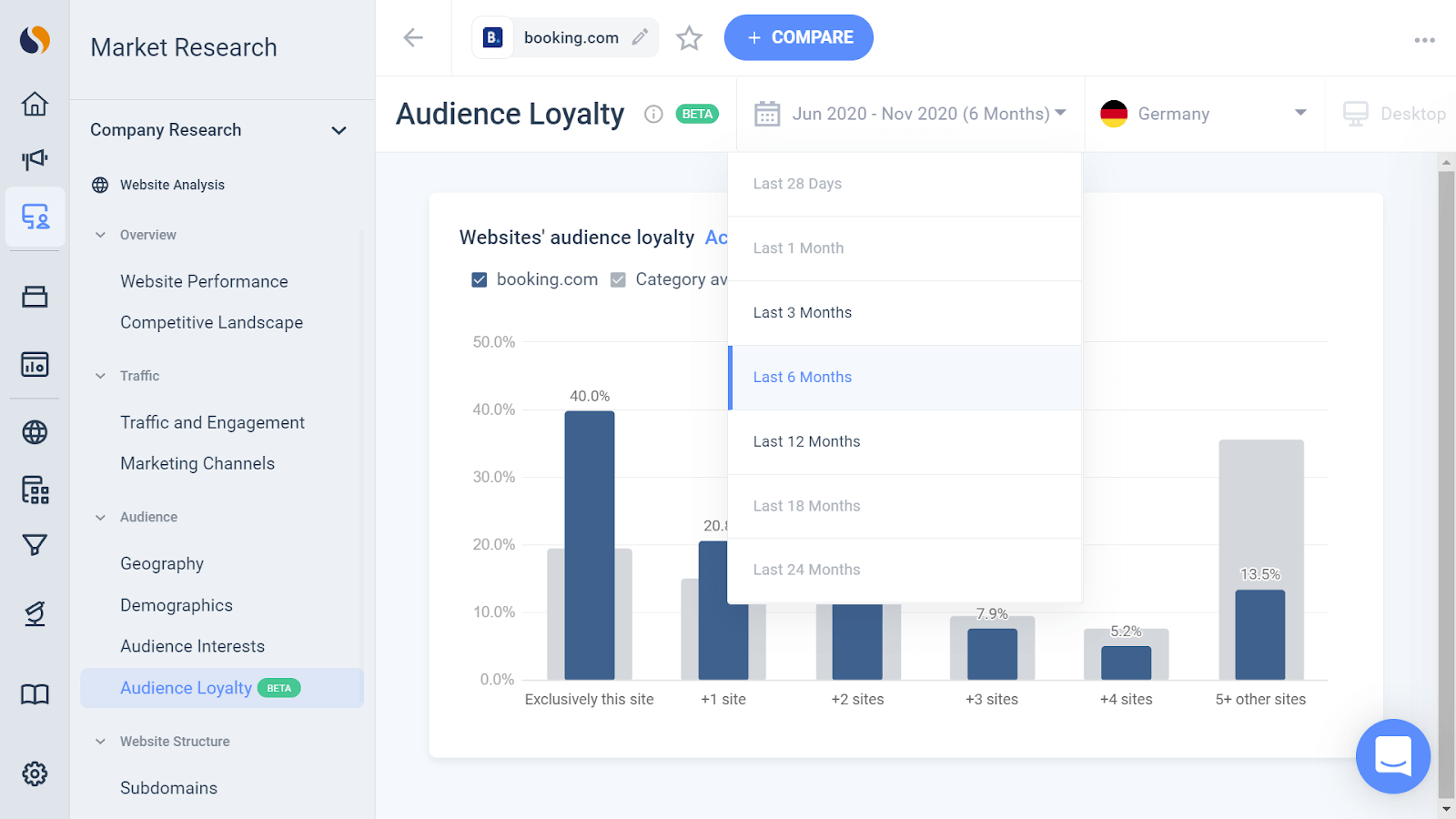This screenshot has width=1456, height=819.
Task: Open the Sales Intelligence briefcase icon
Action: tap(34, 296)
